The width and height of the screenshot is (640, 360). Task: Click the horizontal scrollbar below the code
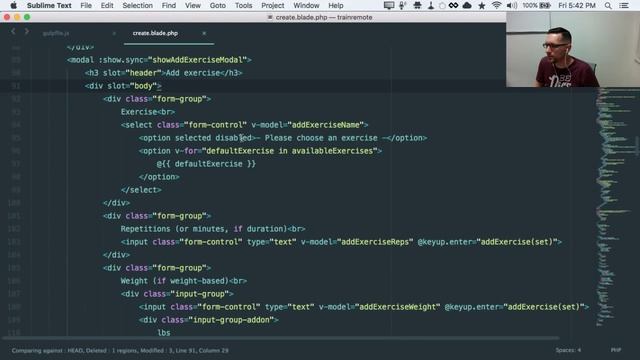pos(280,338)
